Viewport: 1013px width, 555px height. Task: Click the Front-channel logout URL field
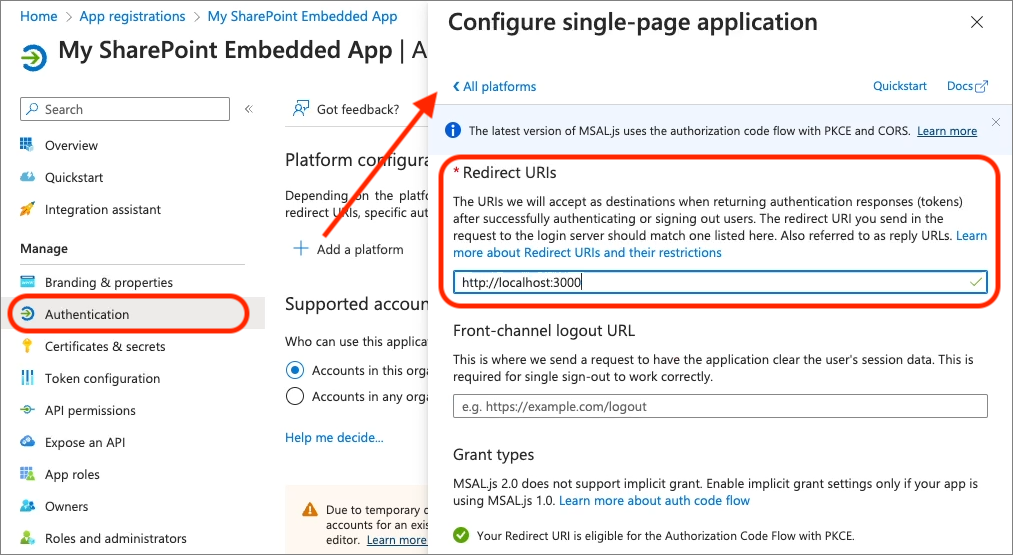point(720,406)
